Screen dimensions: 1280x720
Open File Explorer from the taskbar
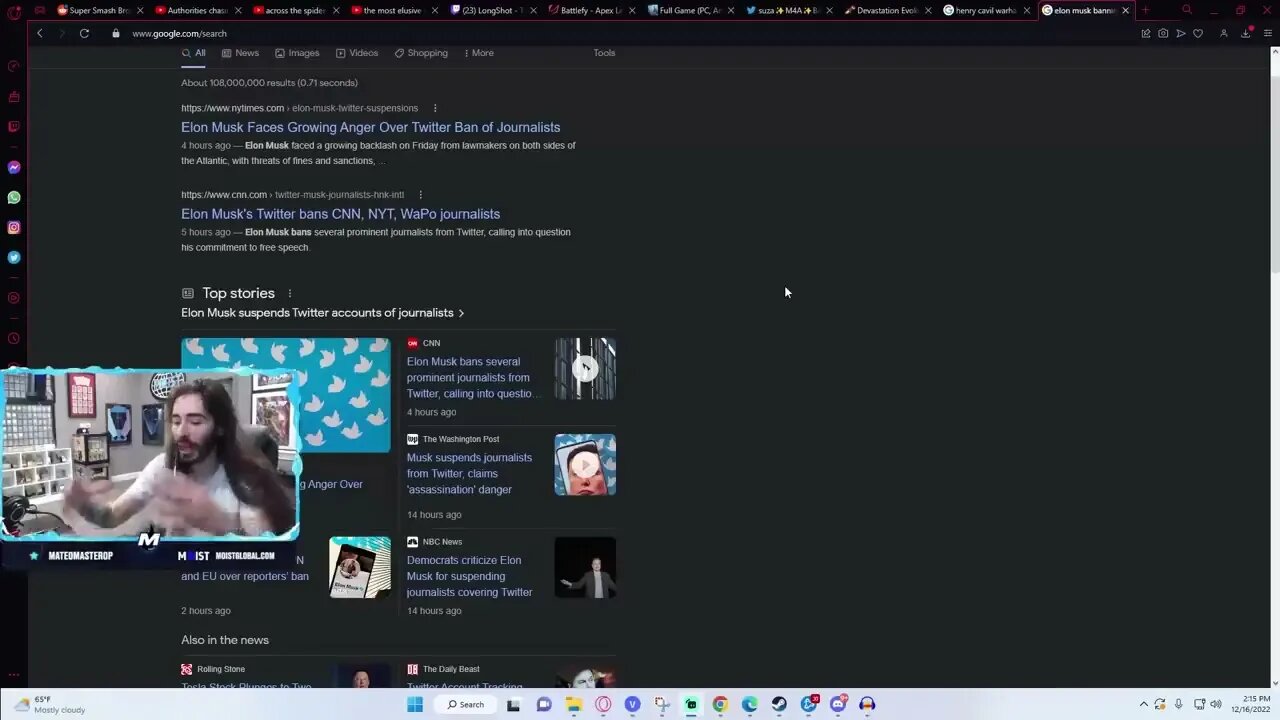pos(573,704)
